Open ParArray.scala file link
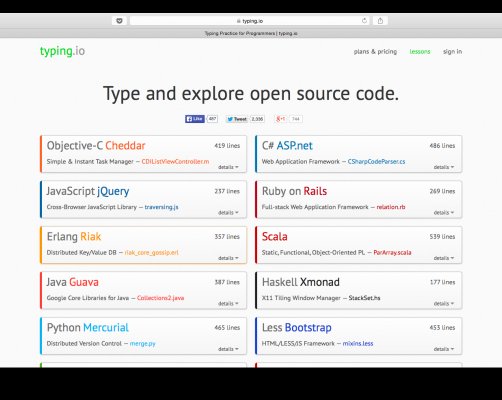The image size is (502, 400). 392,253
